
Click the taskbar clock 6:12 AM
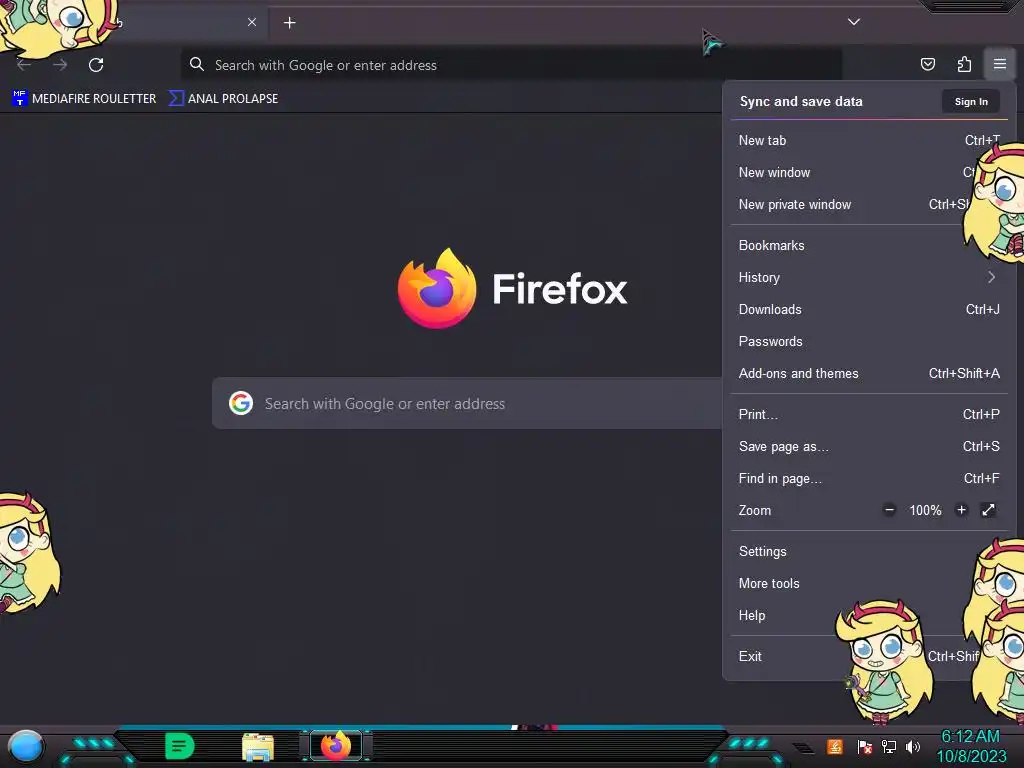click(970, 737)
